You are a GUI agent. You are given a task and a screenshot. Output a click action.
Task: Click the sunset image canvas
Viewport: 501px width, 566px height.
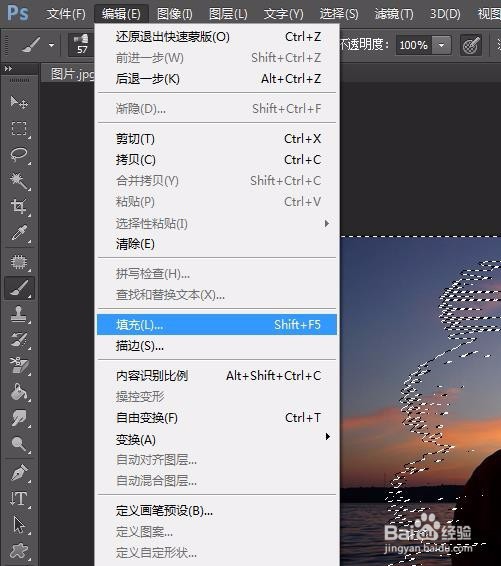coord(421,401)
